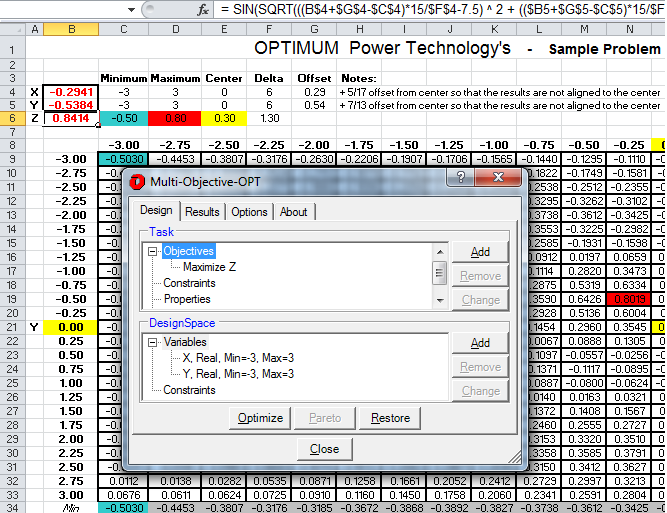Close the Multi-Objective-OPT dialog with X
The image size is (667, 513).
[498, 177]
